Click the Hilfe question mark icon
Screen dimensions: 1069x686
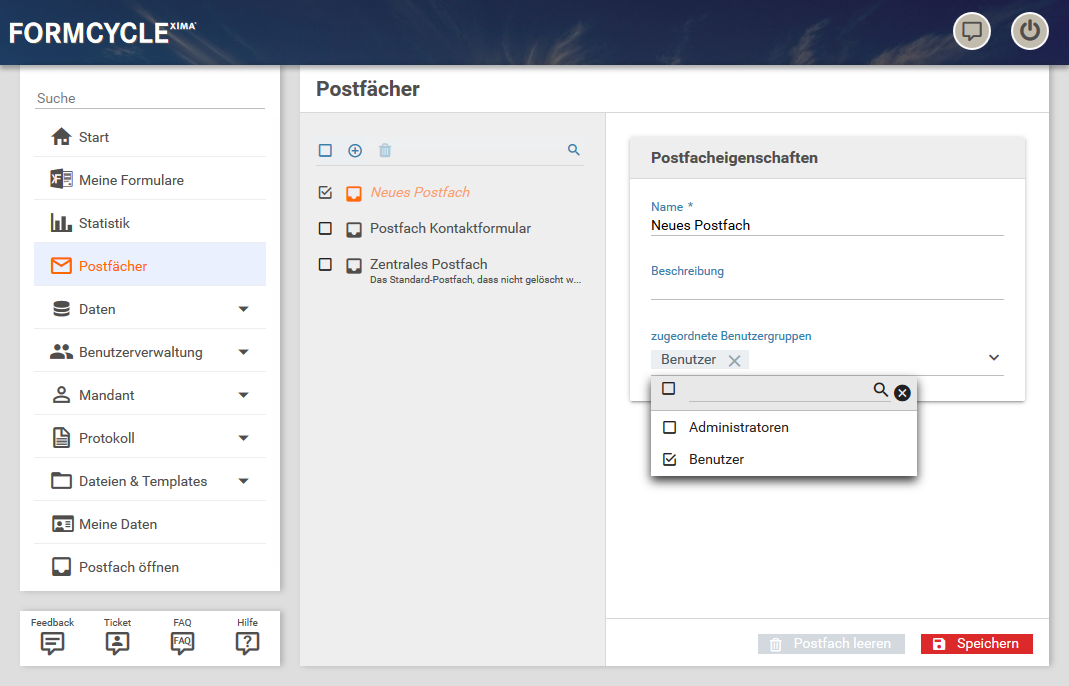click(247, 643)
